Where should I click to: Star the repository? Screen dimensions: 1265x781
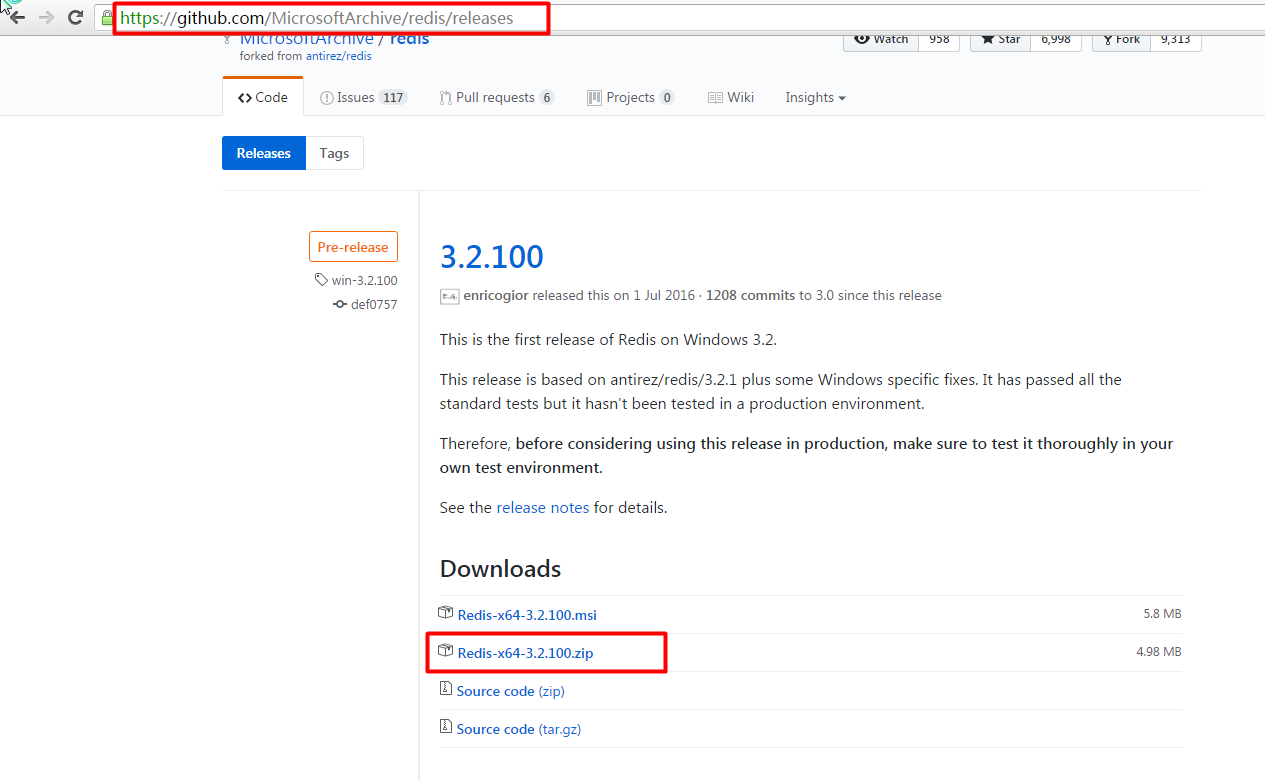click(x=1000, y=39)
